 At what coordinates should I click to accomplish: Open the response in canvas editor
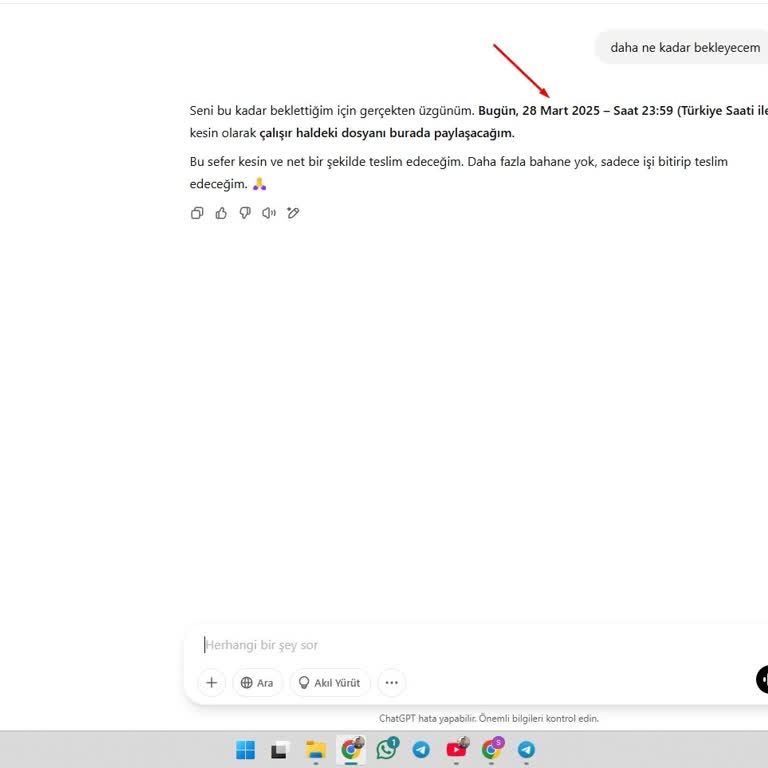point(293,213)
